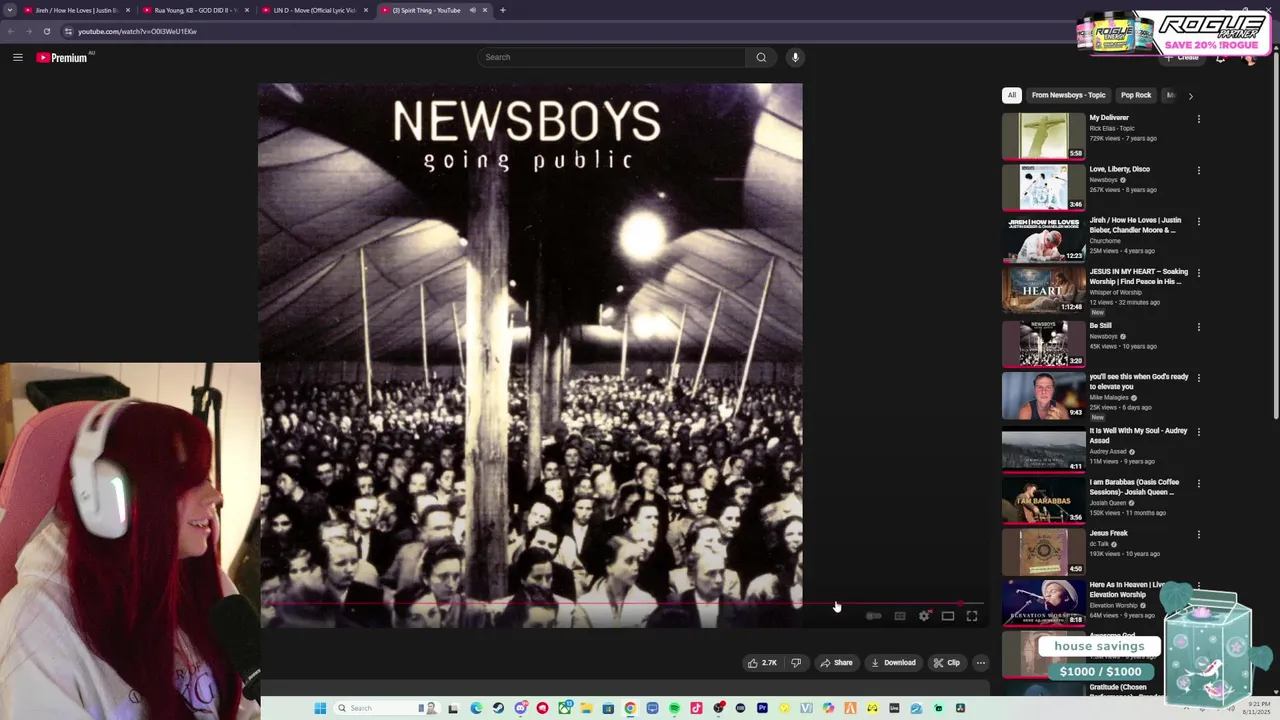Open Churchome channel name
This screenshot has width=1280, height=720.
1105,241
